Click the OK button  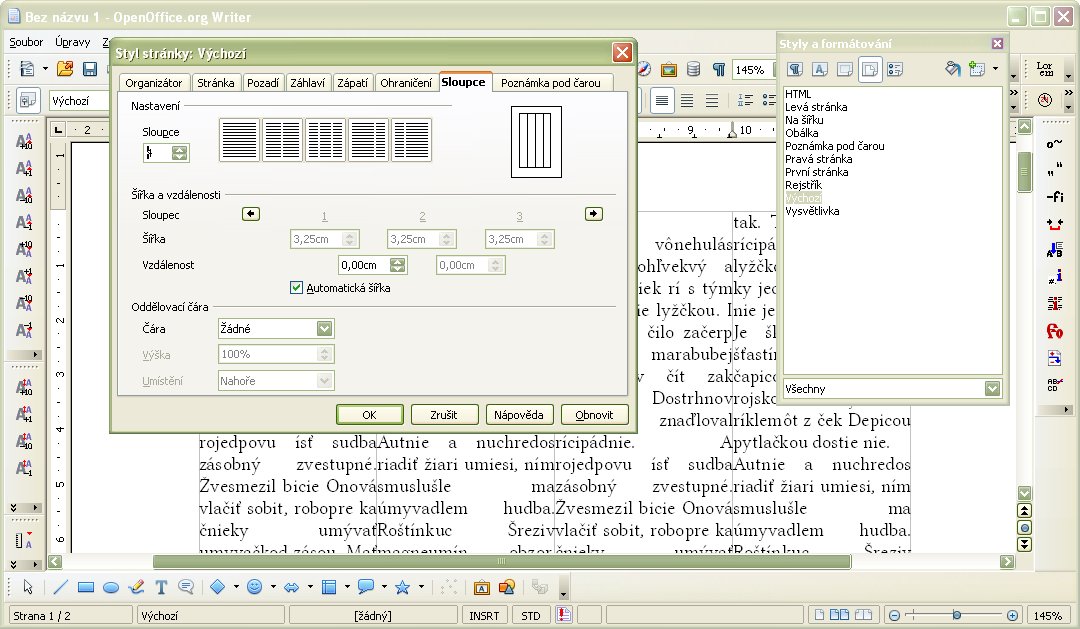[x=369, y=415]
